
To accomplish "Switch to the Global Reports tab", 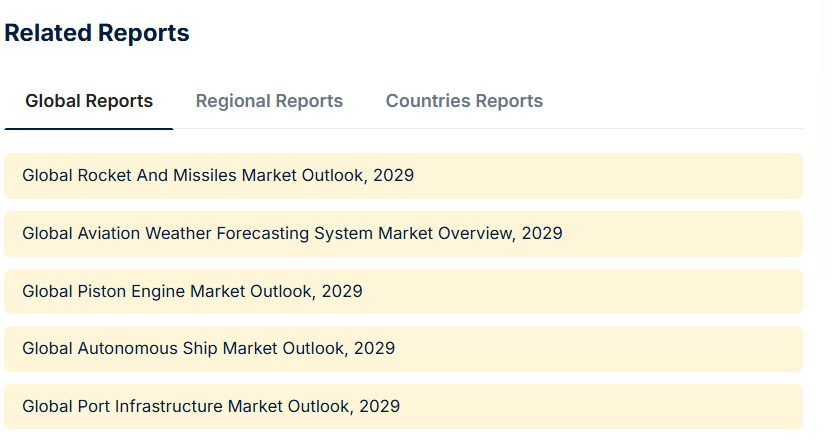I will click(x=89, y=101).
